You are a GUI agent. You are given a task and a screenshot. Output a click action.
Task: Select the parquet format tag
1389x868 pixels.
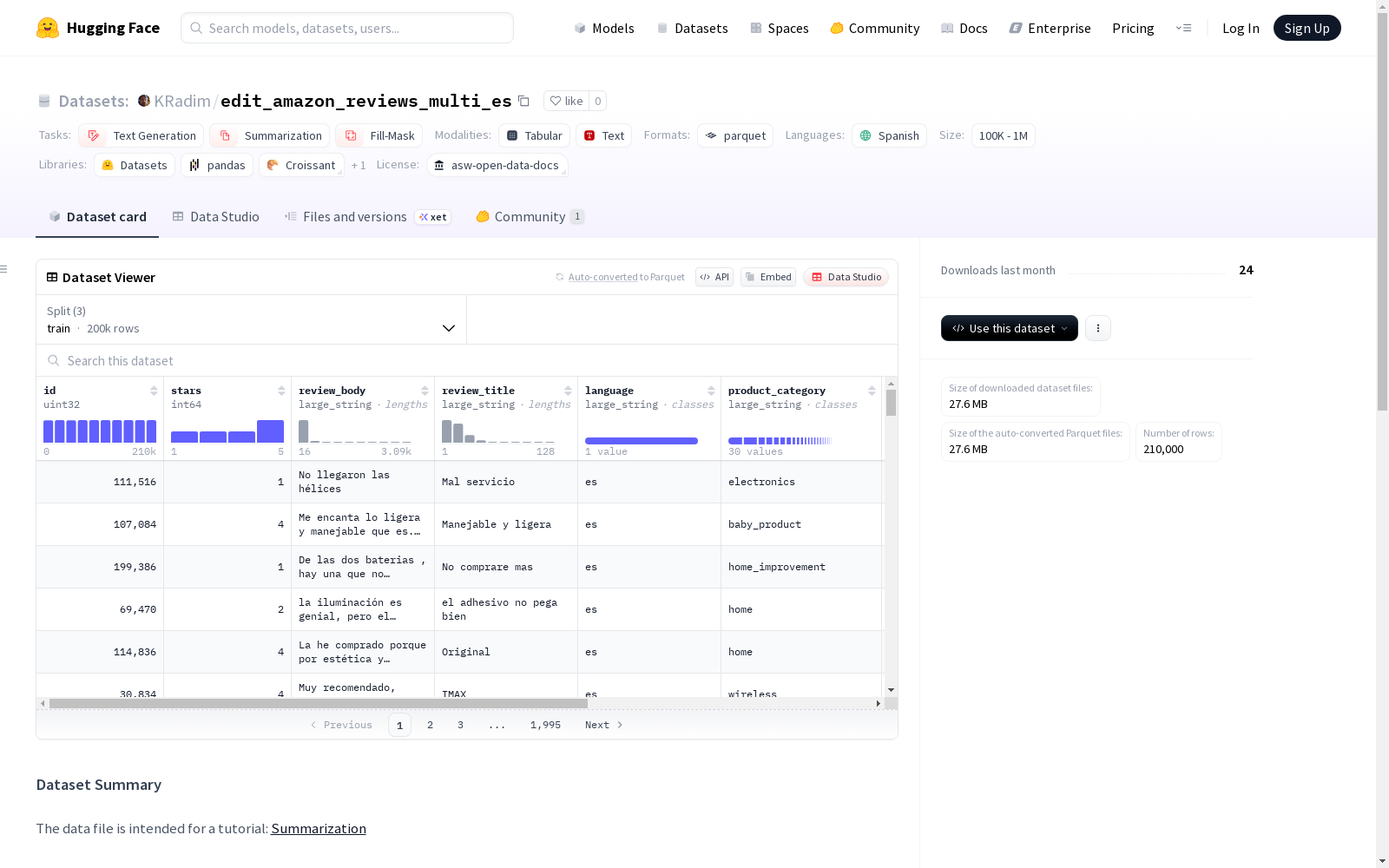(x=735, y=135)
